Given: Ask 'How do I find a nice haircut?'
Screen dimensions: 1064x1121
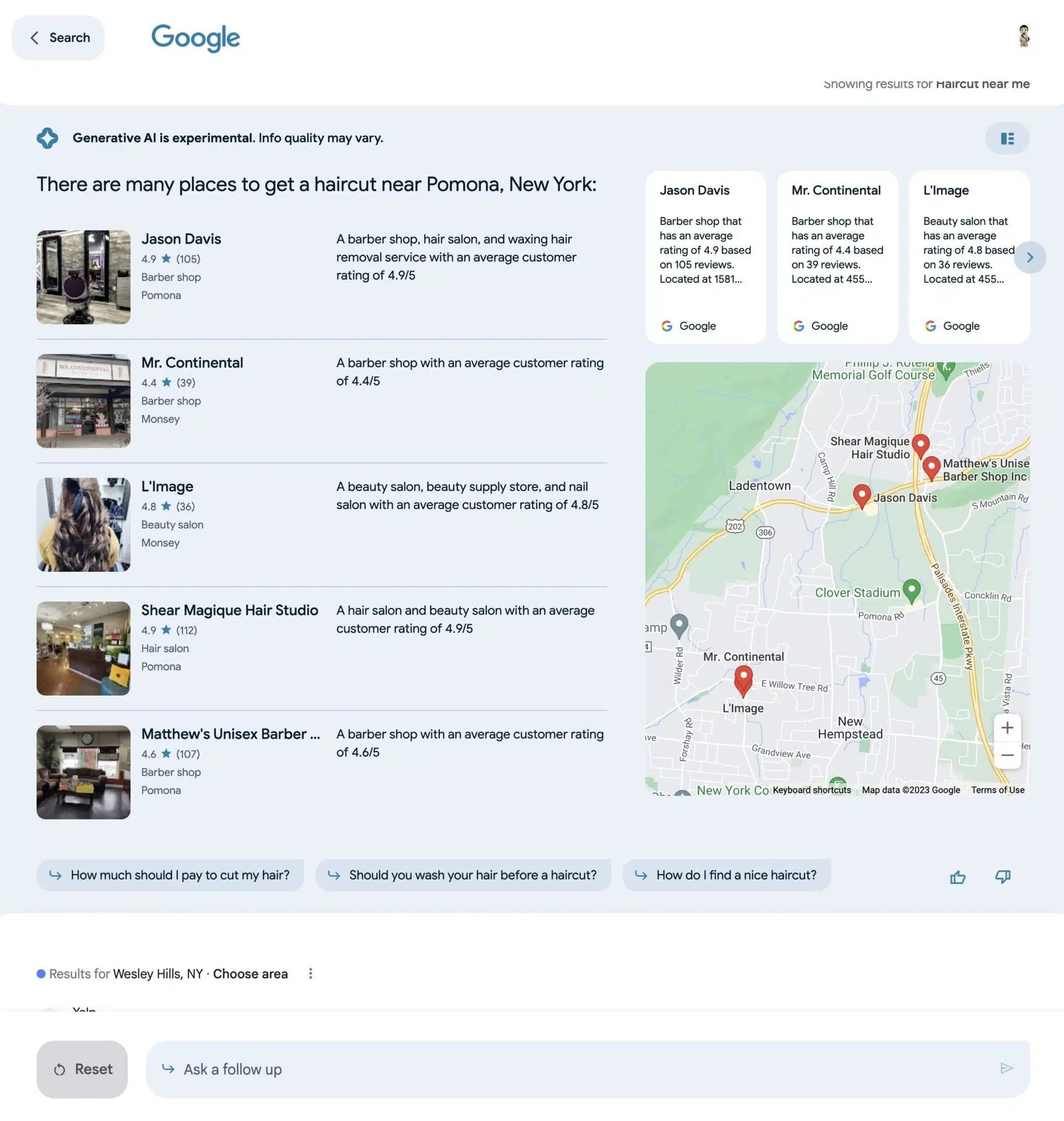Looking at the screenshot, I should coord(727,875).
